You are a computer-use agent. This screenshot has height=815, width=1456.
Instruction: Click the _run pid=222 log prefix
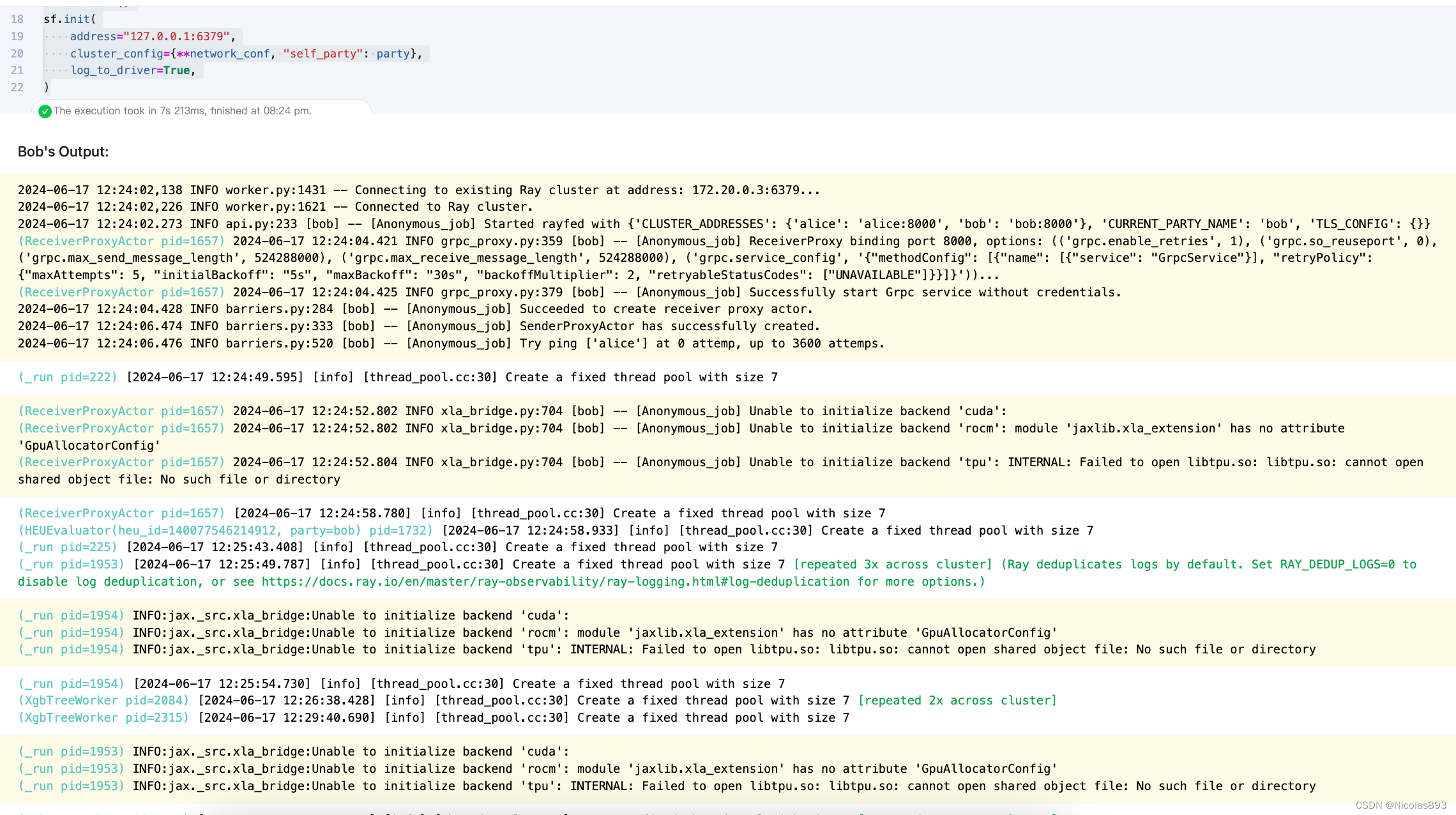pyautogui.click(x=68, y=377)
